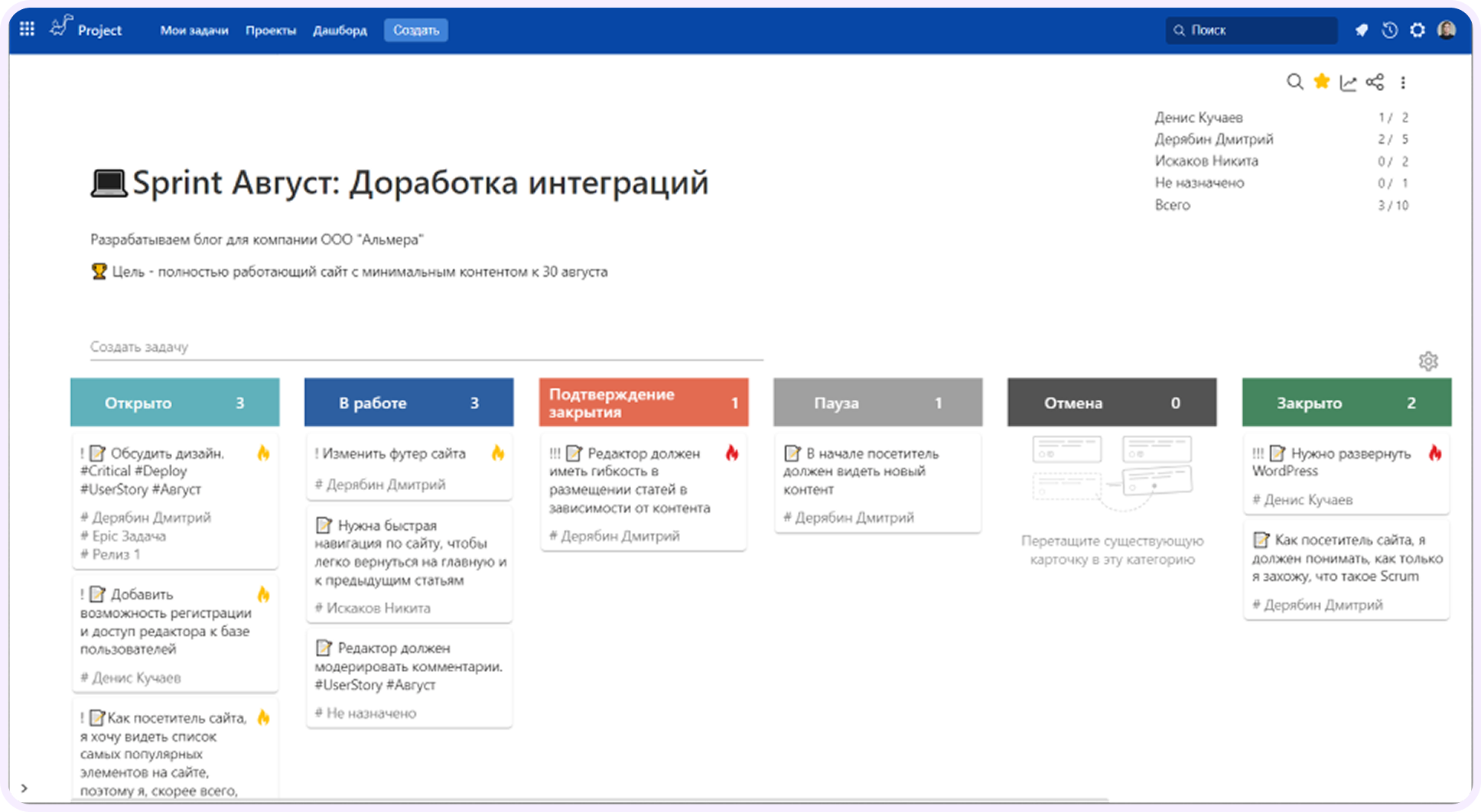Image resolution: width=1481 pixels, height=812 pixels.
Task: Click note icon on Scrum card
Action: pyautogui.click(x=1261, y=540)
